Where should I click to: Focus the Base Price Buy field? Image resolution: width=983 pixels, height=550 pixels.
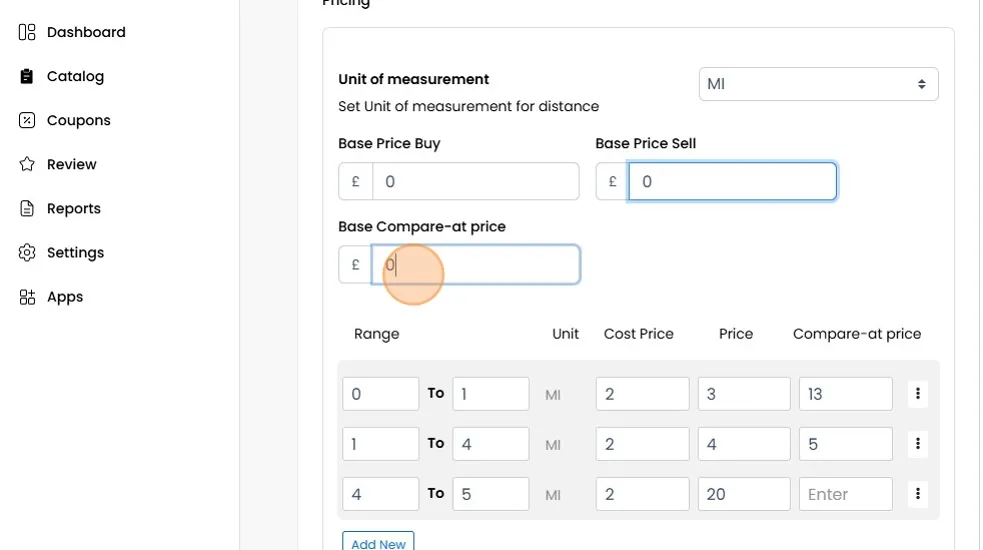pos(475,181)
